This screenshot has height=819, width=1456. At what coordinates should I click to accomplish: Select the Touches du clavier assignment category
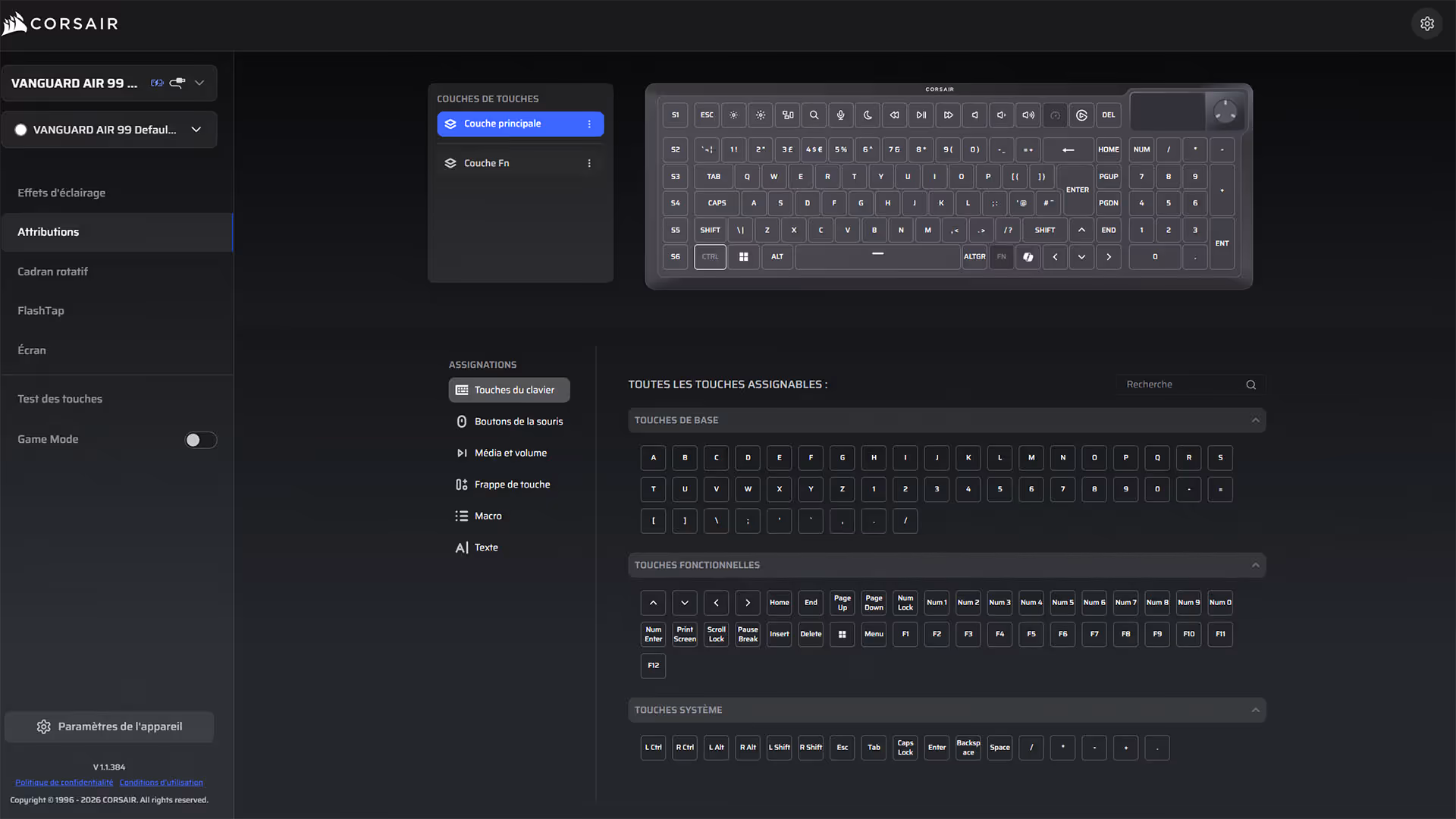[x=509, y=390]
